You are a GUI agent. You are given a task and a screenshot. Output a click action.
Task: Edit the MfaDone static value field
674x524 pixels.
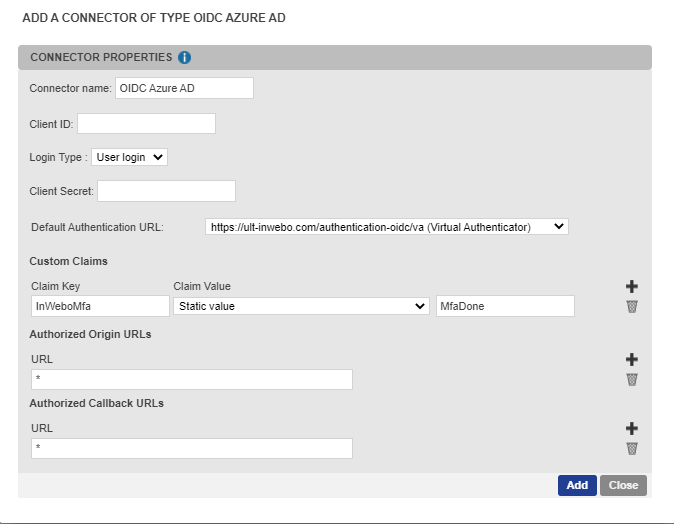(505, 306)
